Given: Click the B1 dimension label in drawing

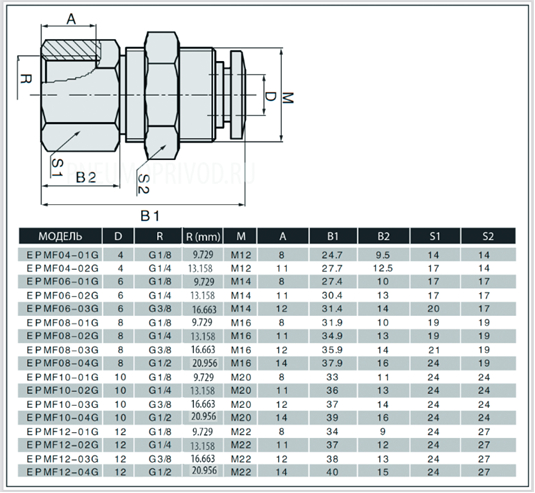Looking at the screenshot, I should 150,216.
